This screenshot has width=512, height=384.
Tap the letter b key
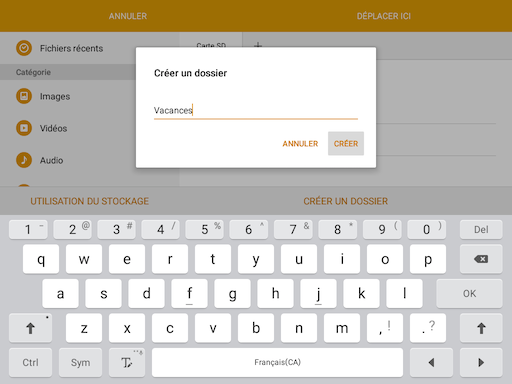(x=256, y=328)
